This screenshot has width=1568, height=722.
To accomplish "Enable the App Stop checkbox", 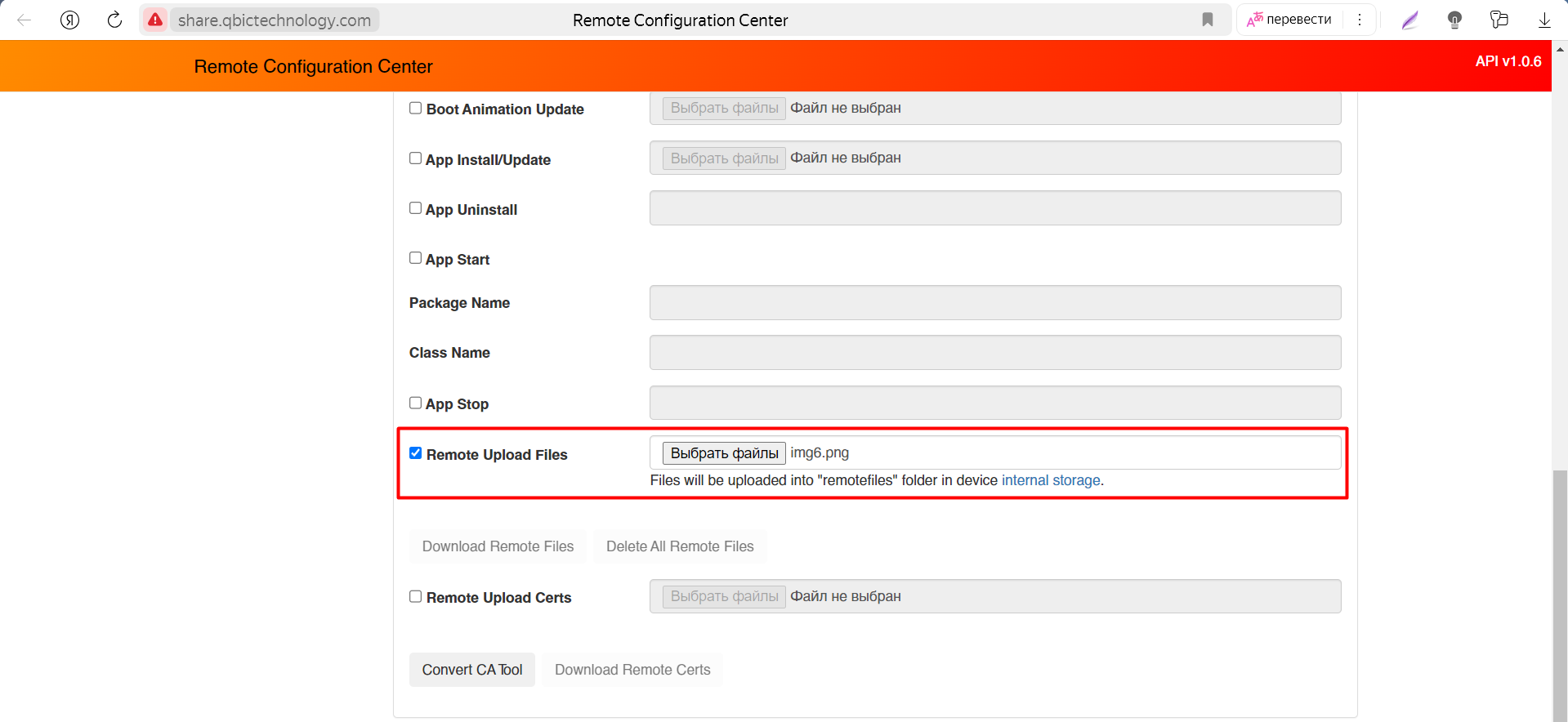I will [416, 403].
